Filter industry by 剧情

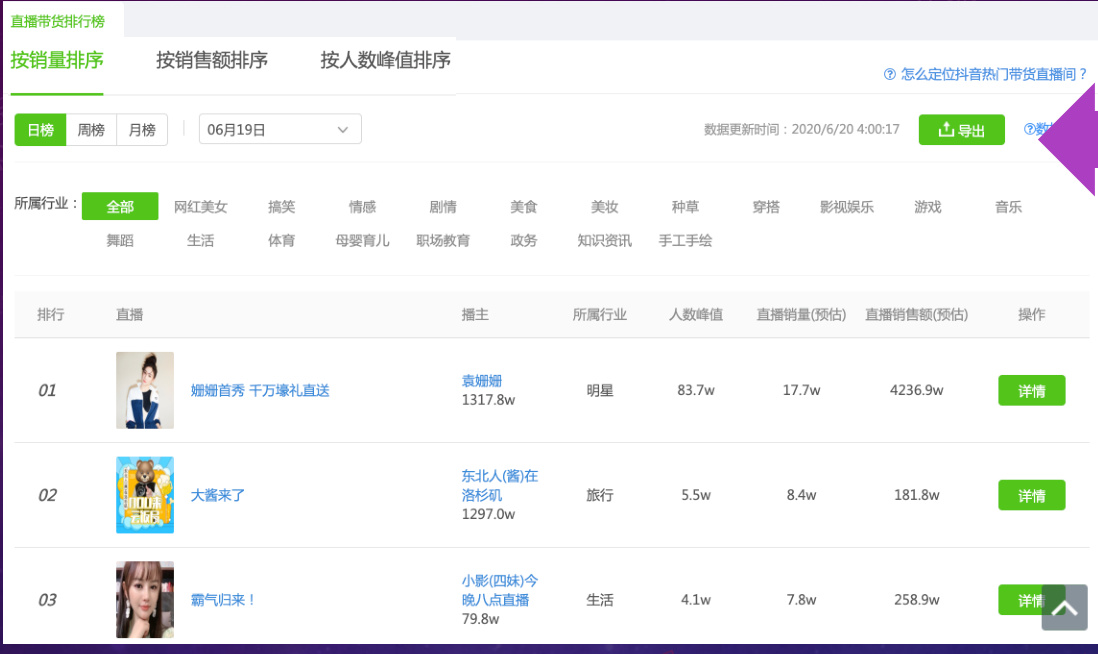[x=443, y=207]
